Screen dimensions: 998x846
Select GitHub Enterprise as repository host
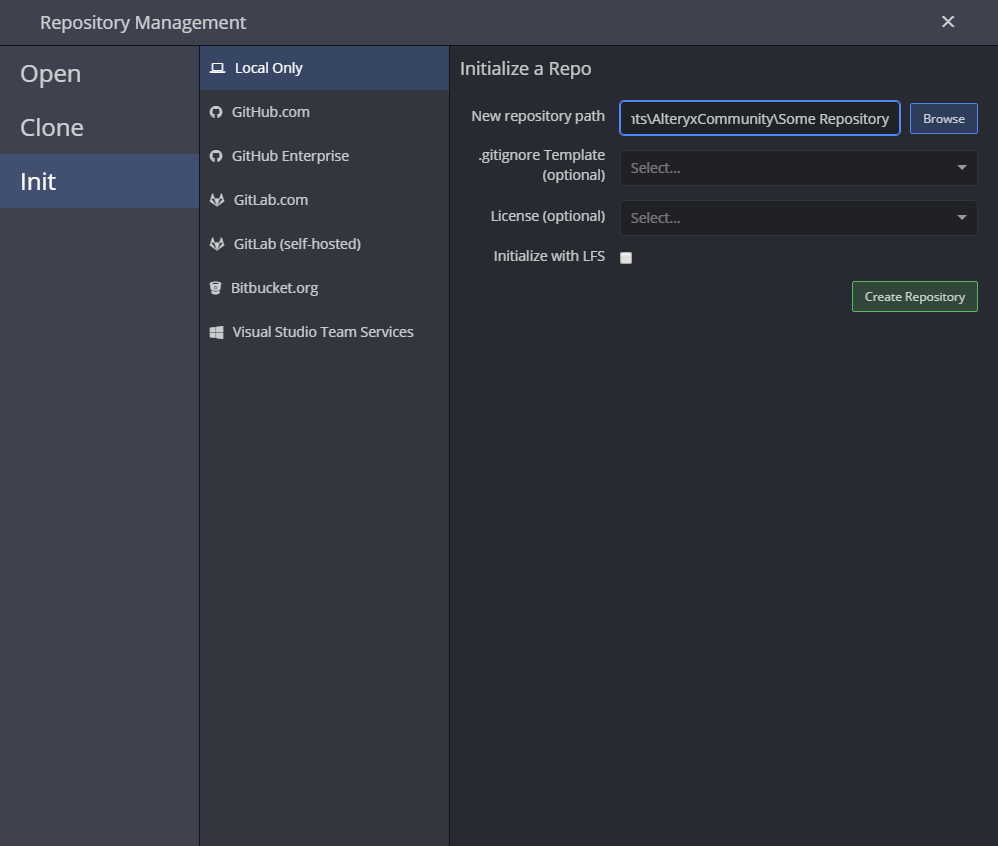click(x=290, y=156)
